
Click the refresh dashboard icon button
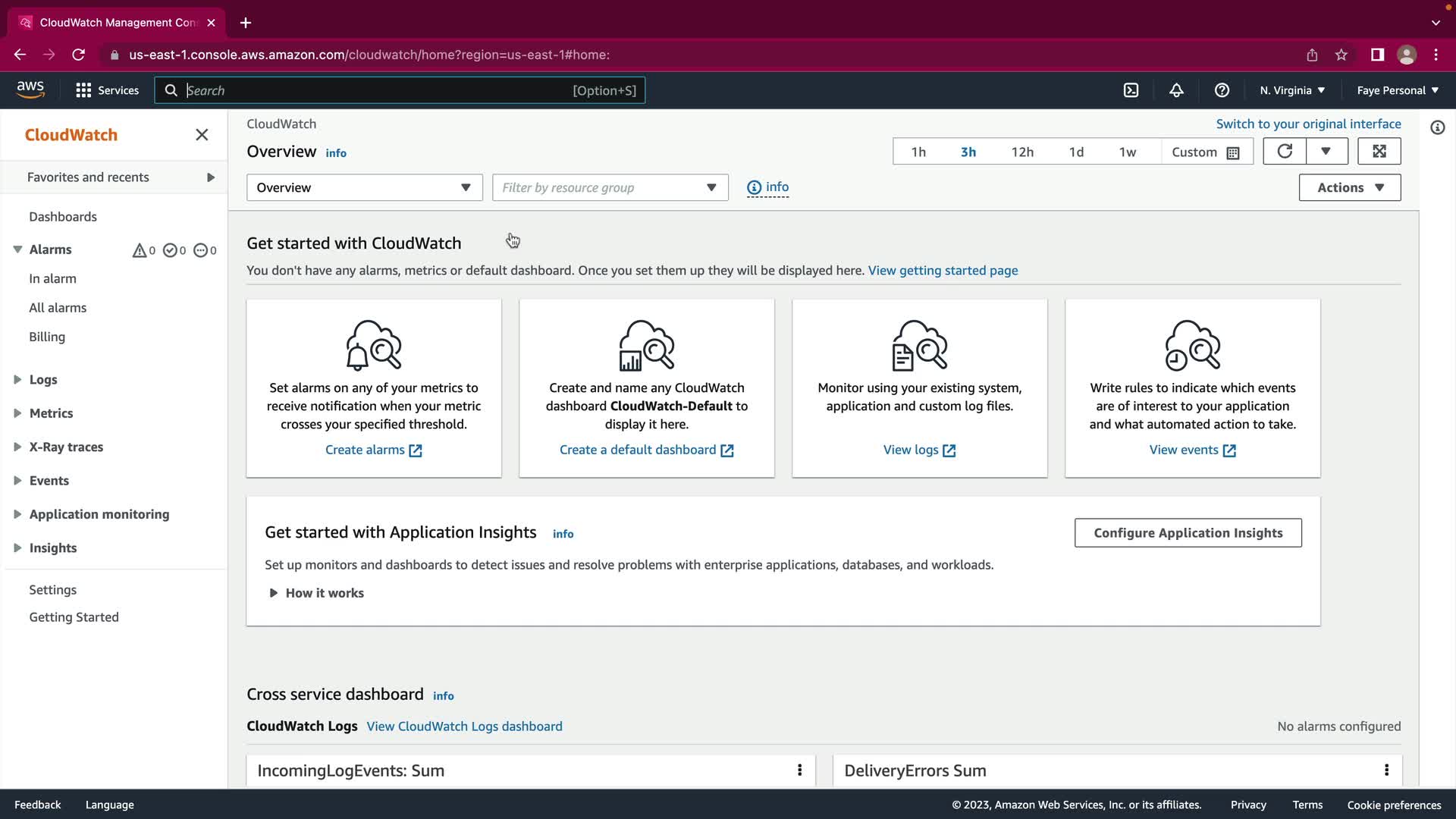click(1285, 152)
